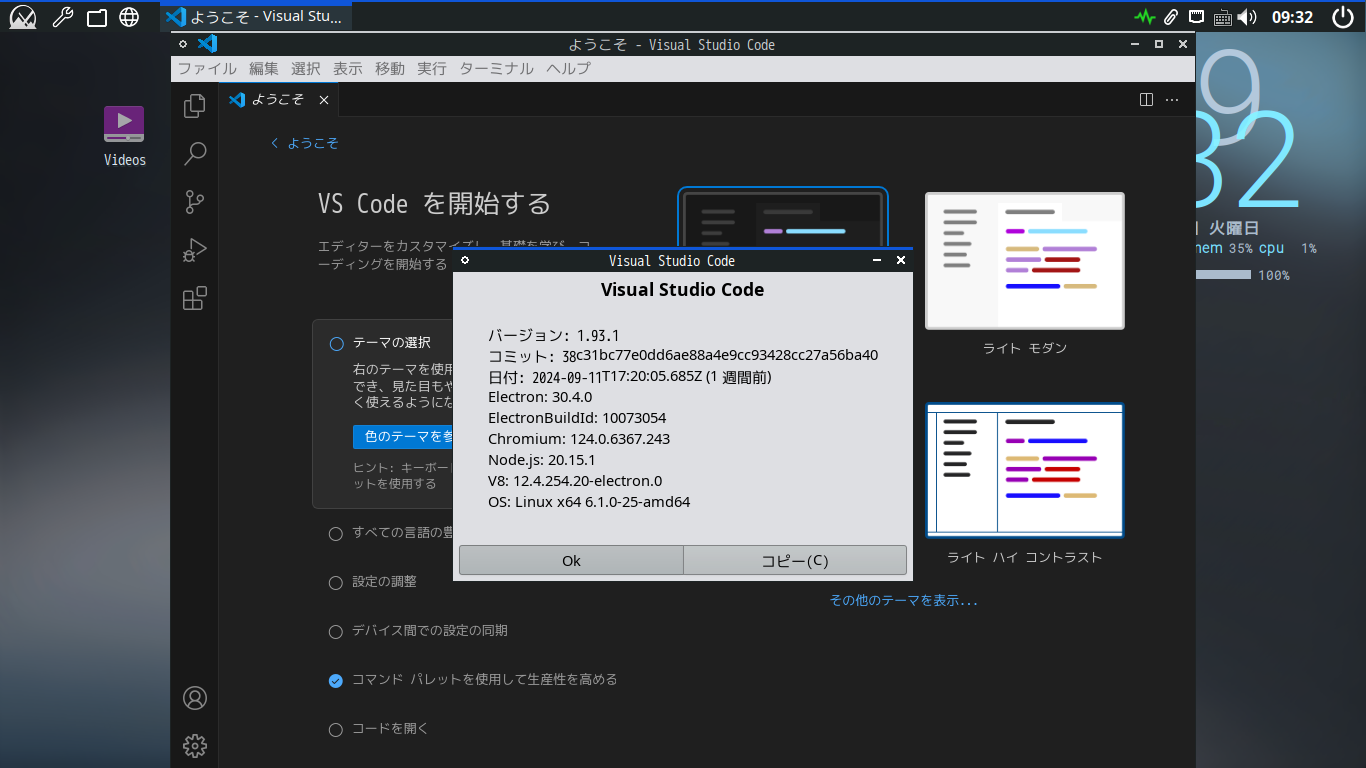
Task: Close the ようこそ editor tab
Action: 324,100
